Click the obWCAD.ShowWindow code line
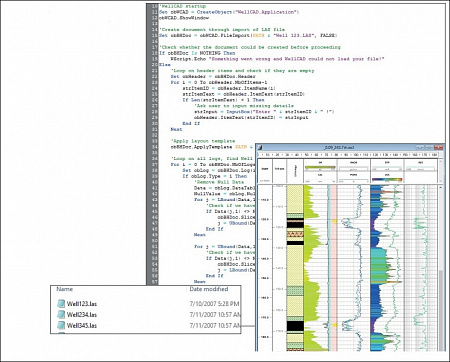The width and height of the screenshot is (450, 362). point(184,18)
